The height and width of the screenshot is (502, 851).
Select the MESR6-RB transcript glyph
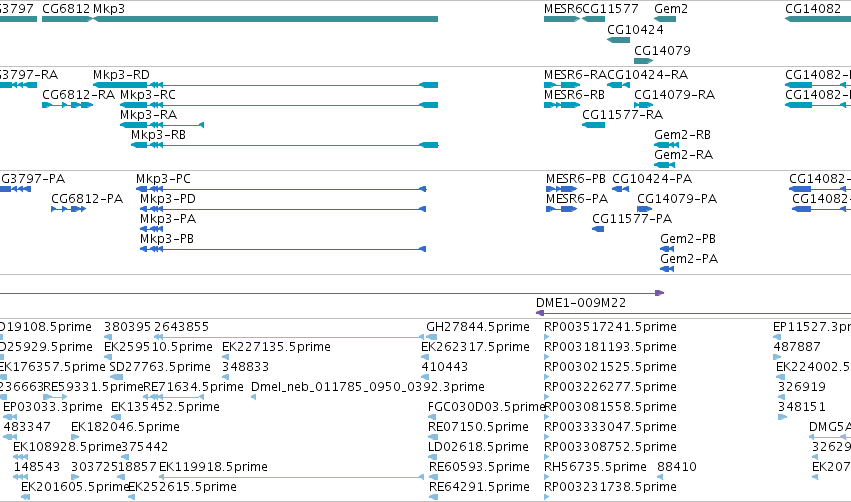pyautogui.click(x=562, y=105)
